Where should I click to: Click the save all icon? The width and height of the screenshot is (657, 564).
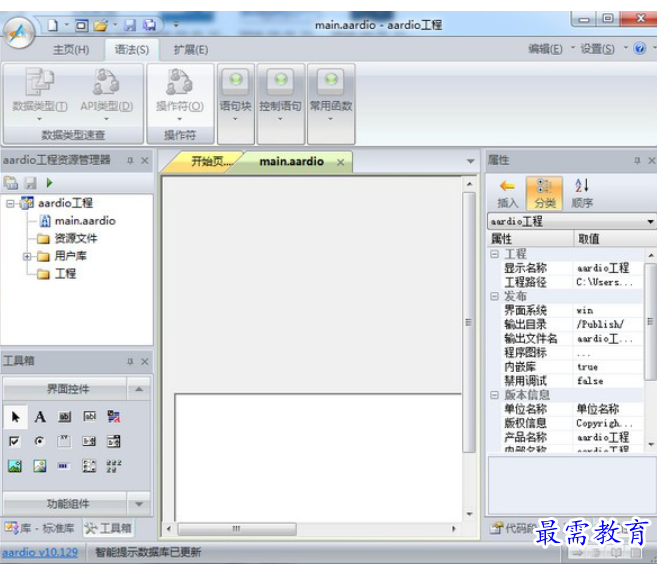pyautogui.click(x=149, y=26)
